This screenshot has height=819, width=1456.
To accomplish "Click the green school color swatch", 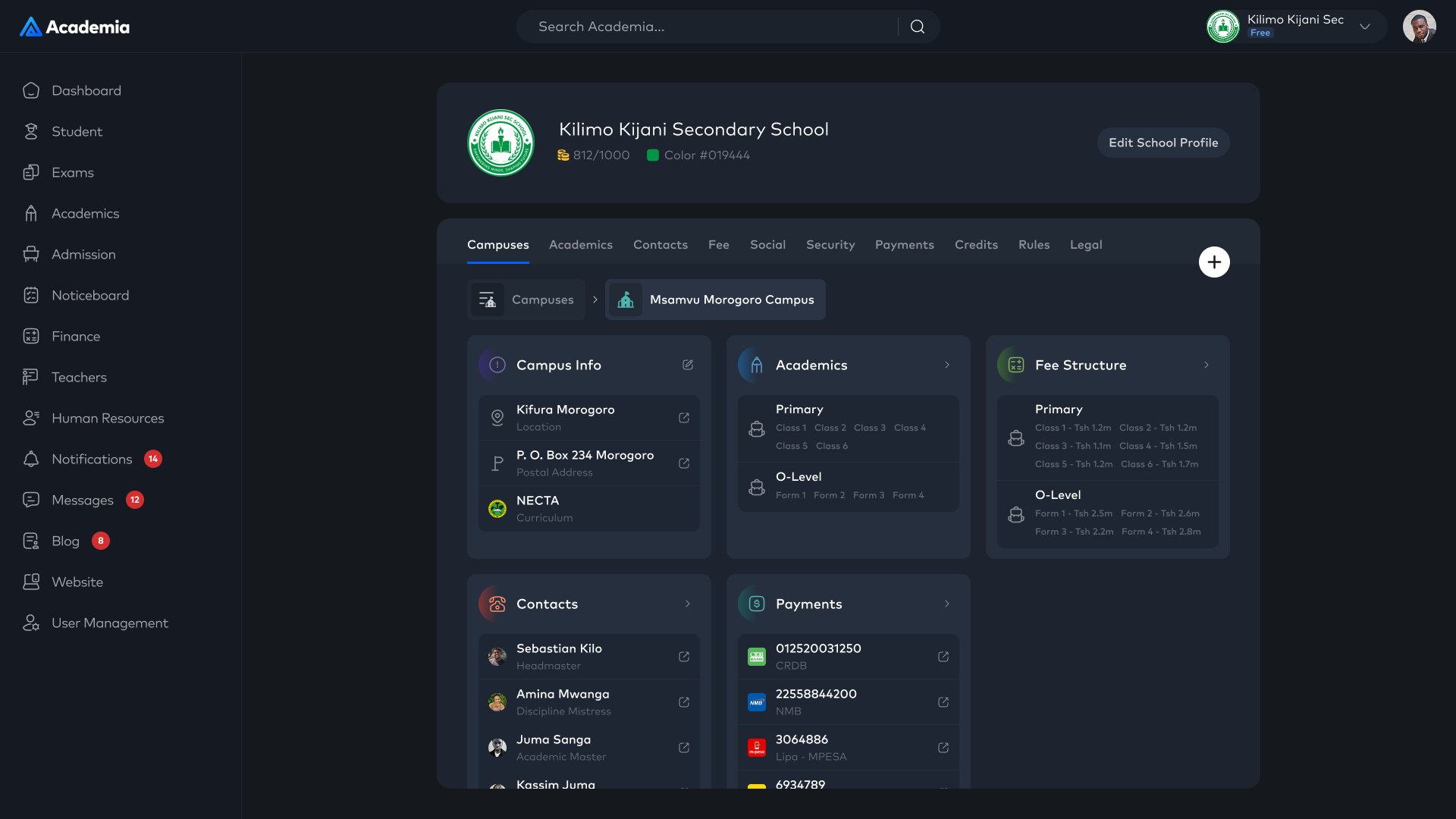I will [652, 155].
